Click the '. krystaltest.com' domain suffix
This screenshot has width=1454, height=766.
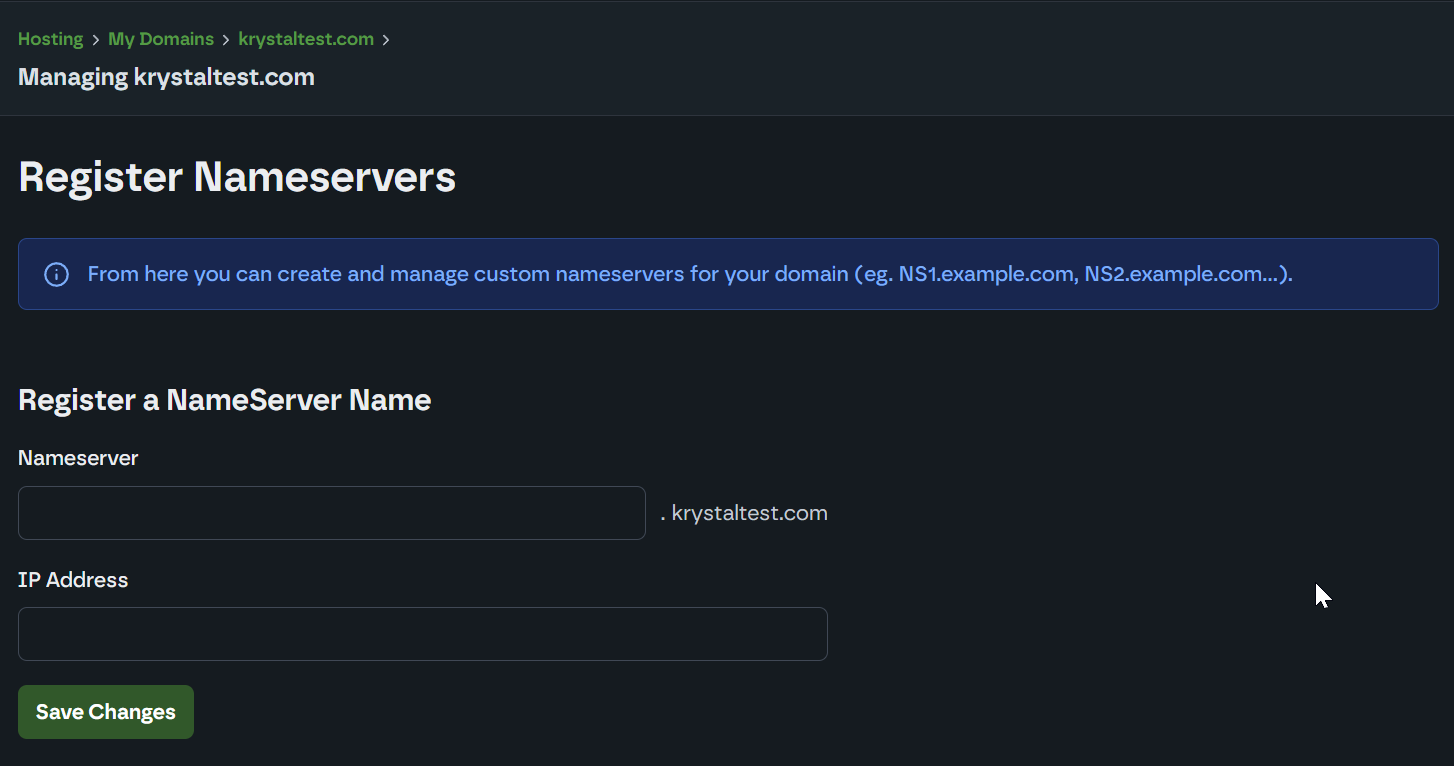click(x=744, y=513)
